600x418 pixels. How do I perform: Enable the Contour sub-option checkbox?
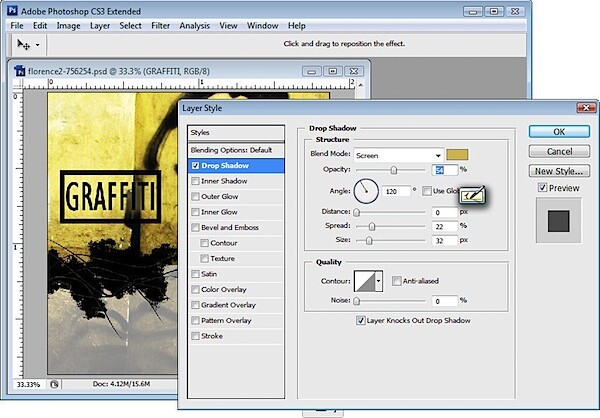pos(204,243)
